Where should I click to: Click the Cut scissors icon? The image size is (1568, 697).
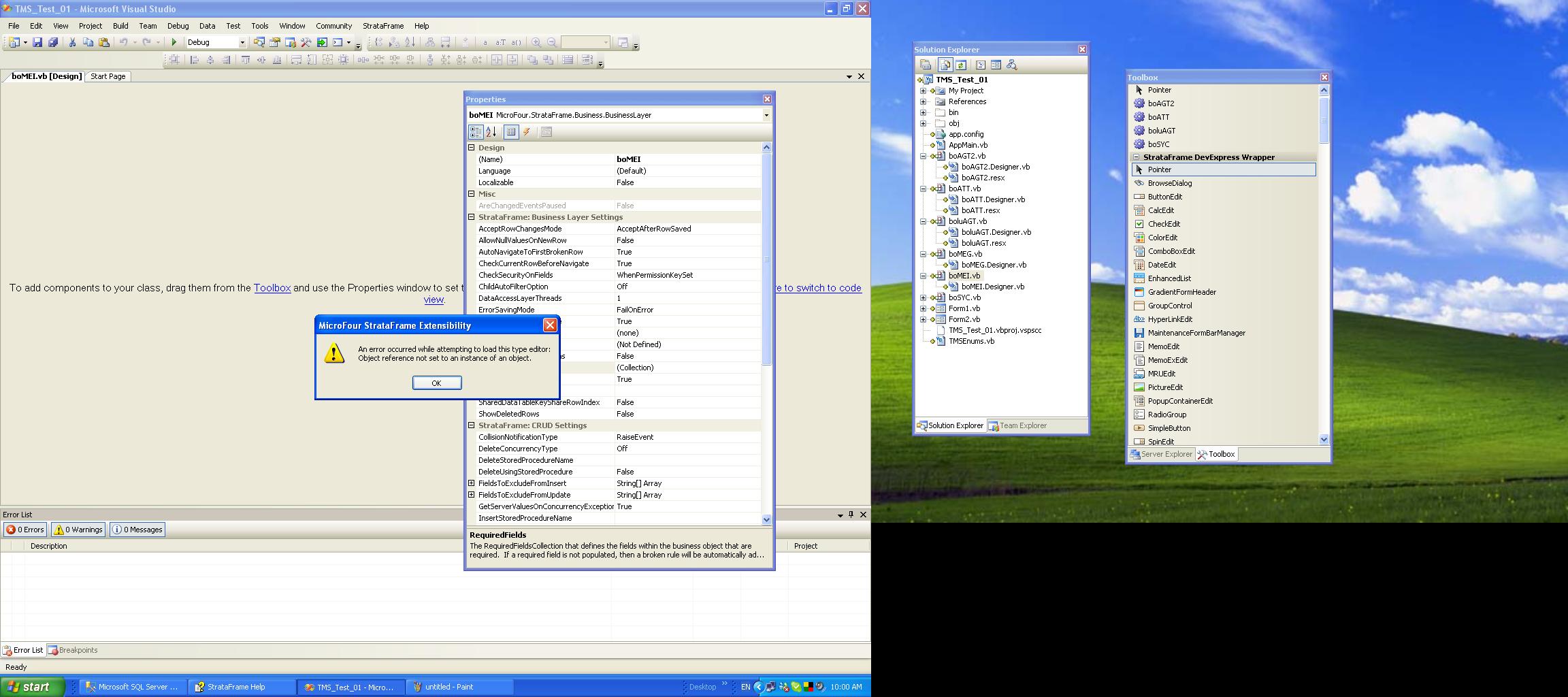point(72,42)
